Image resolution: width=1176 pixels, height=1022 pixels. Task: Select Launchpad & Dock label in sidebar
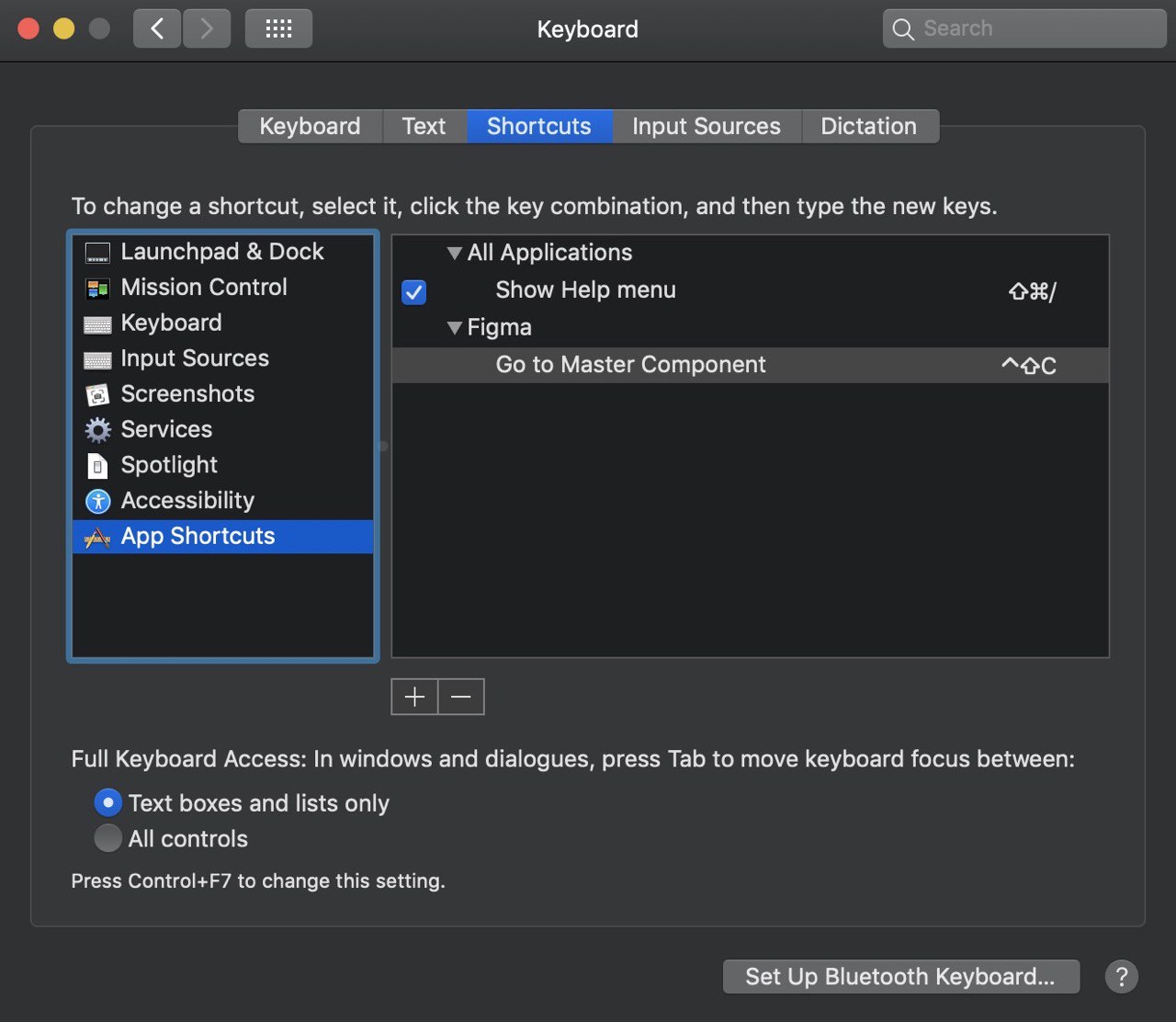point(222,252)
